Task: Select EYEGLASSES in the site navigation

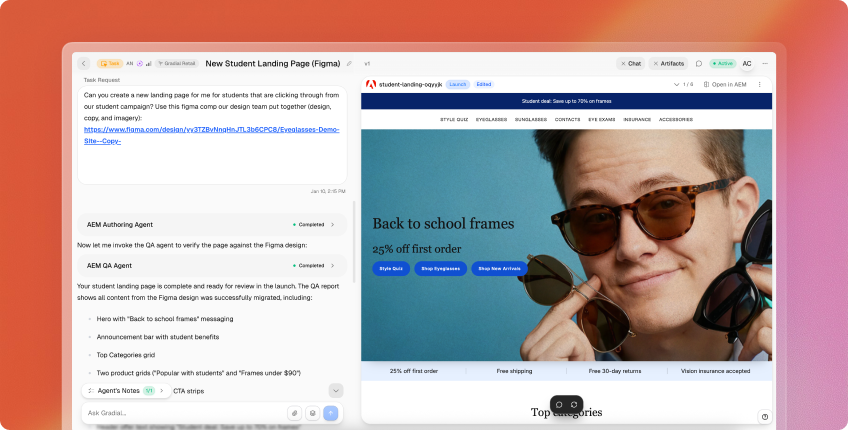Action: [491, 119]
